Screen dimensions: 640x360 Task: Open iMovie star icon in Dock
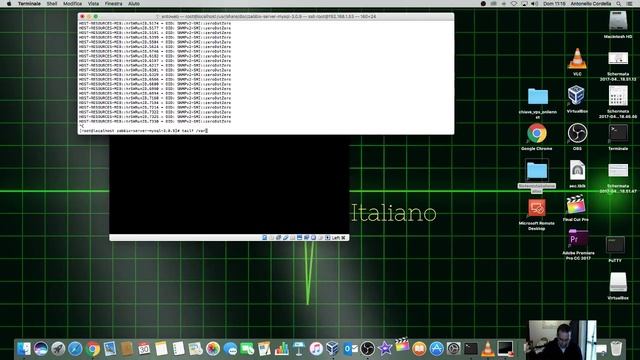pyautogui.click(x=385, y=349)
